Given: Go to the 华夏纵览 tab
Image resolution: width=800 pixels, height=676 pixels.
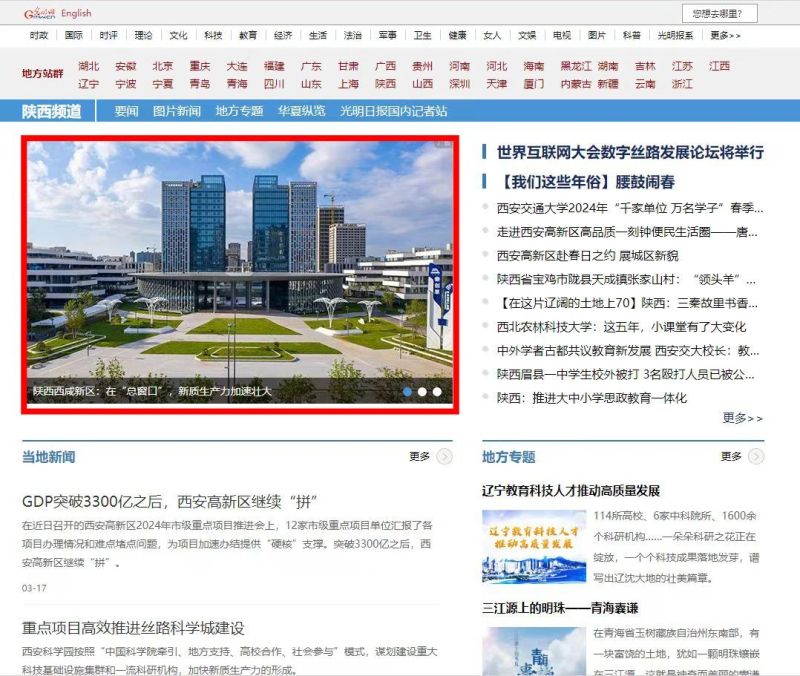Looking at the screenshot, I should 301,111.
